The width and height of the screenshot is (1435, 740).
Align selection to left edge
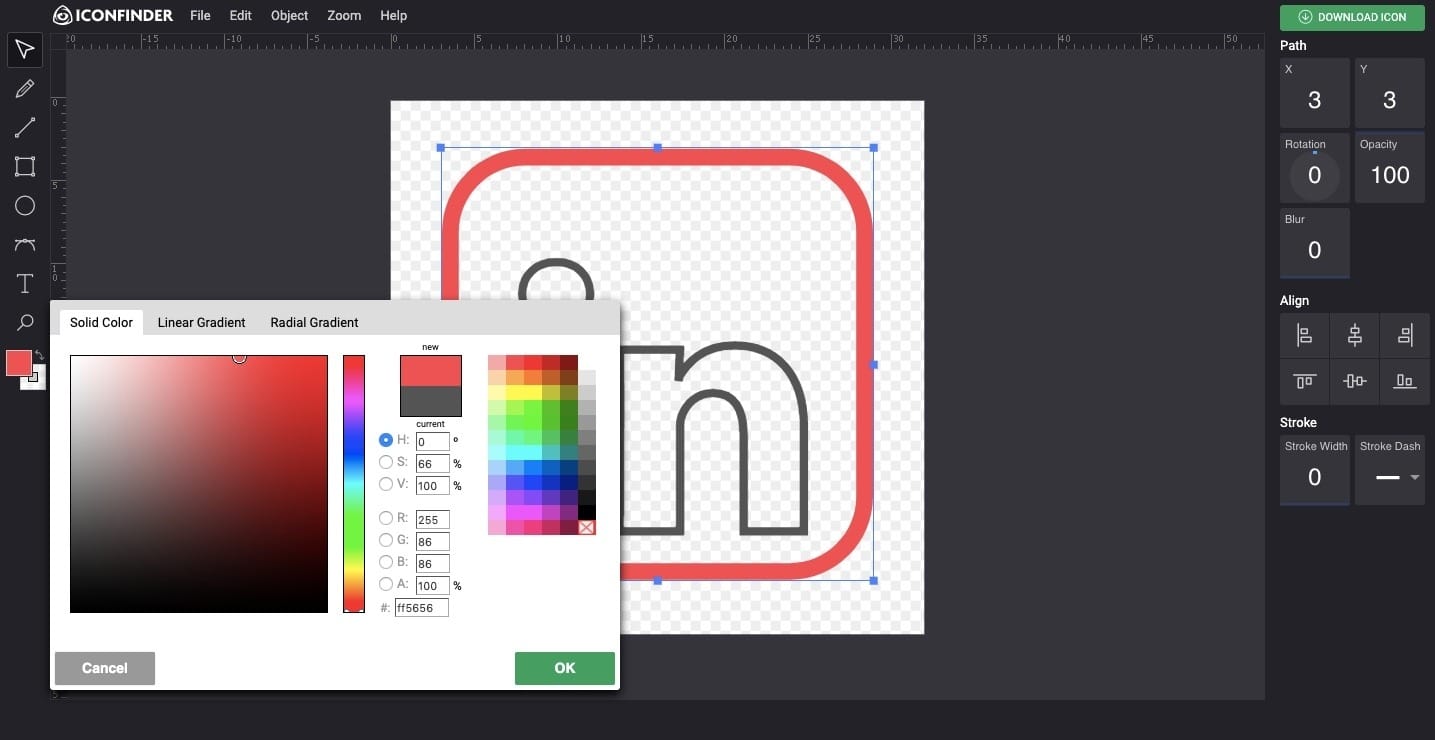pyautogui.click(x=1304, y=335)
